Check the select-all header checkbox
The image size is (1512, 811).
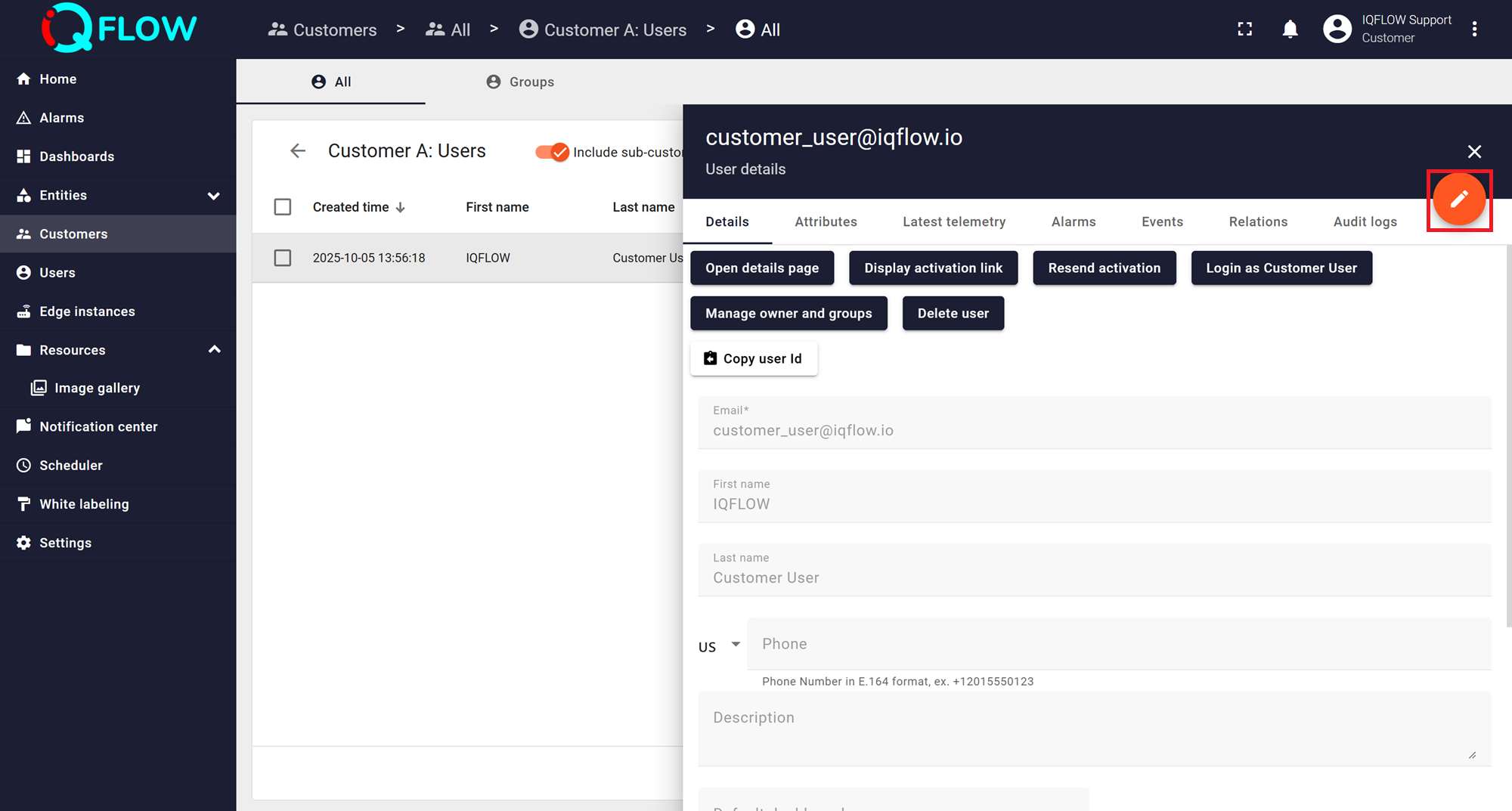pos(283,207)
